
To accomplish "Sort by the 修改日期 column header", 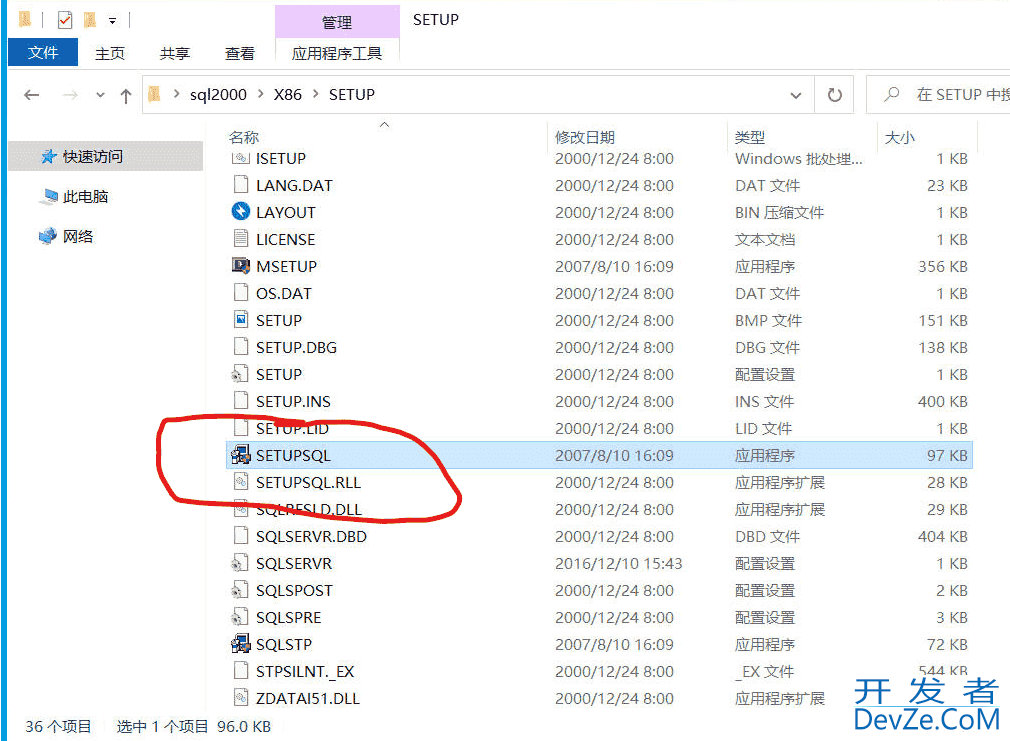I will click(x=585, y=137).
